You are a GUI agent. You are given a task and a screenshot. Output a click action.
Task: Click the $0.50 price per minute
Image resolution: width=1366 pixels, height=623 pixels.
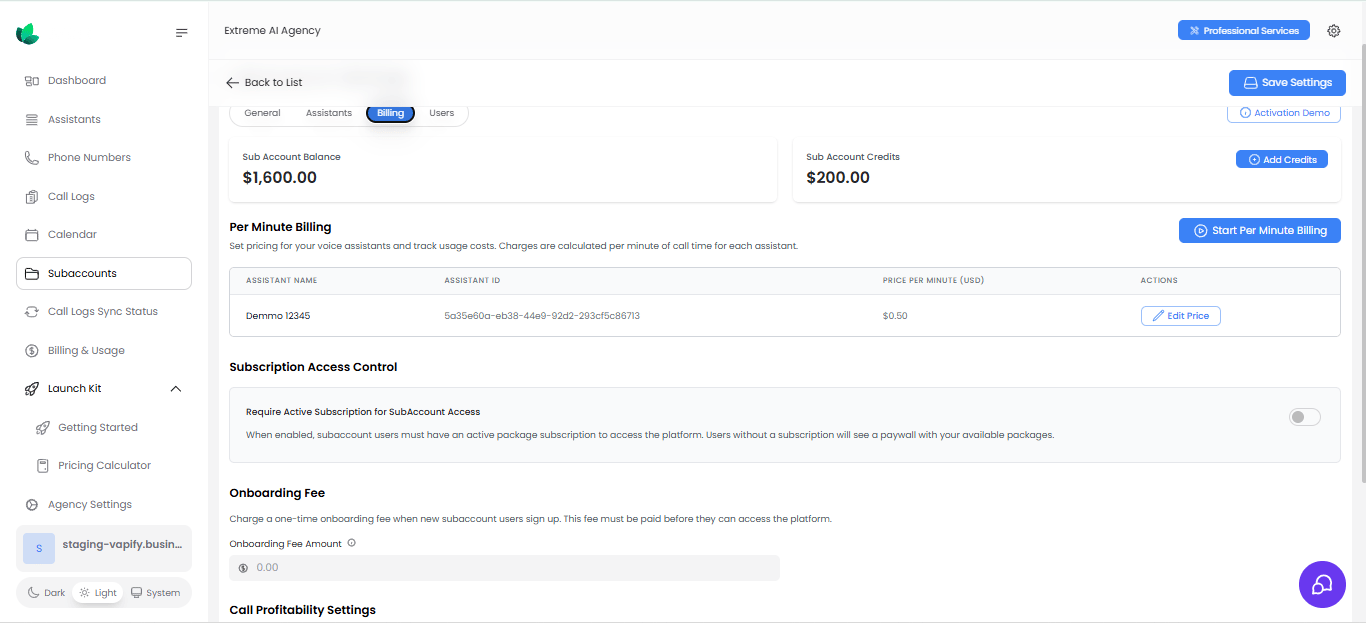click(895, 316)
